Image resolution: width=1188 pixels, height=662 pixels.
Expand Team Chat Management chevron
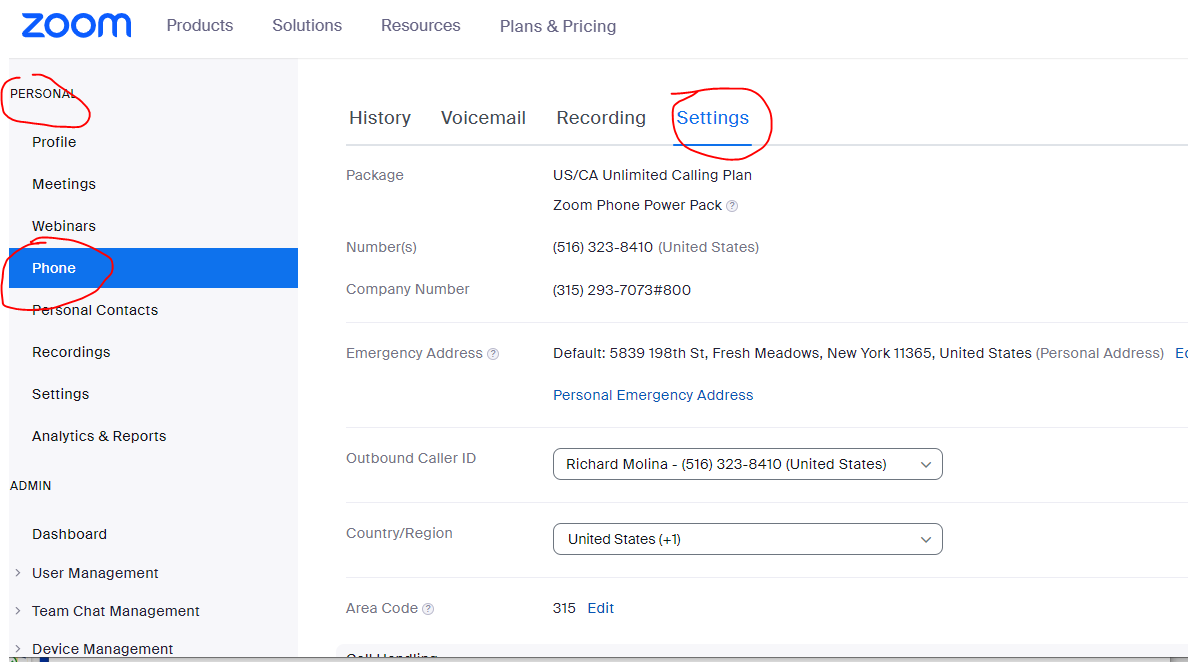17,611
